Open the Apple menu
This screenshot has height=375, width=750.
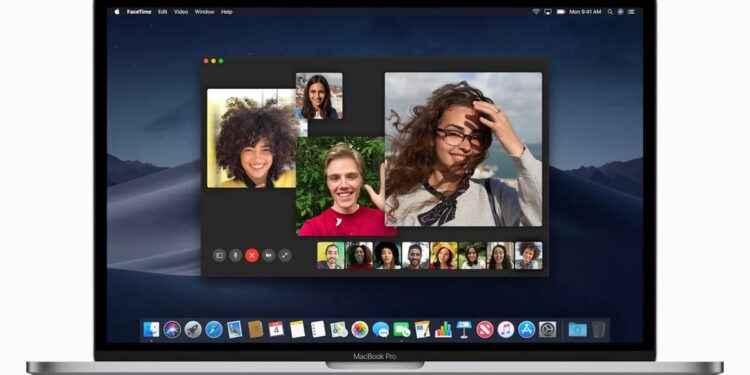(x=117, y=12)
